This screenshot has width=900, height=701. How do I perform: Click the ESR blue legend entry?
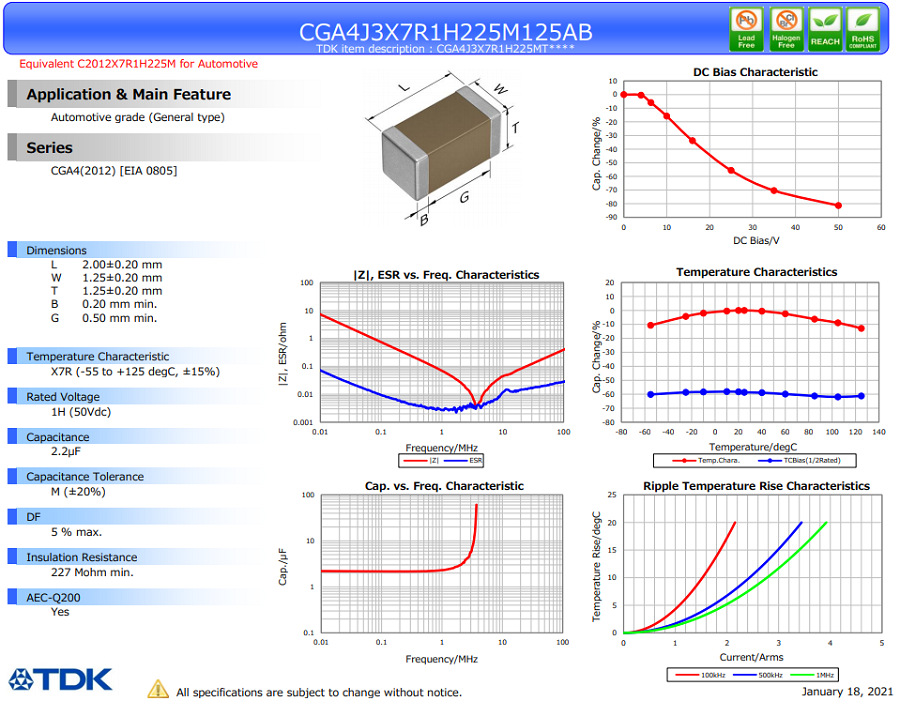coord(463,460)
